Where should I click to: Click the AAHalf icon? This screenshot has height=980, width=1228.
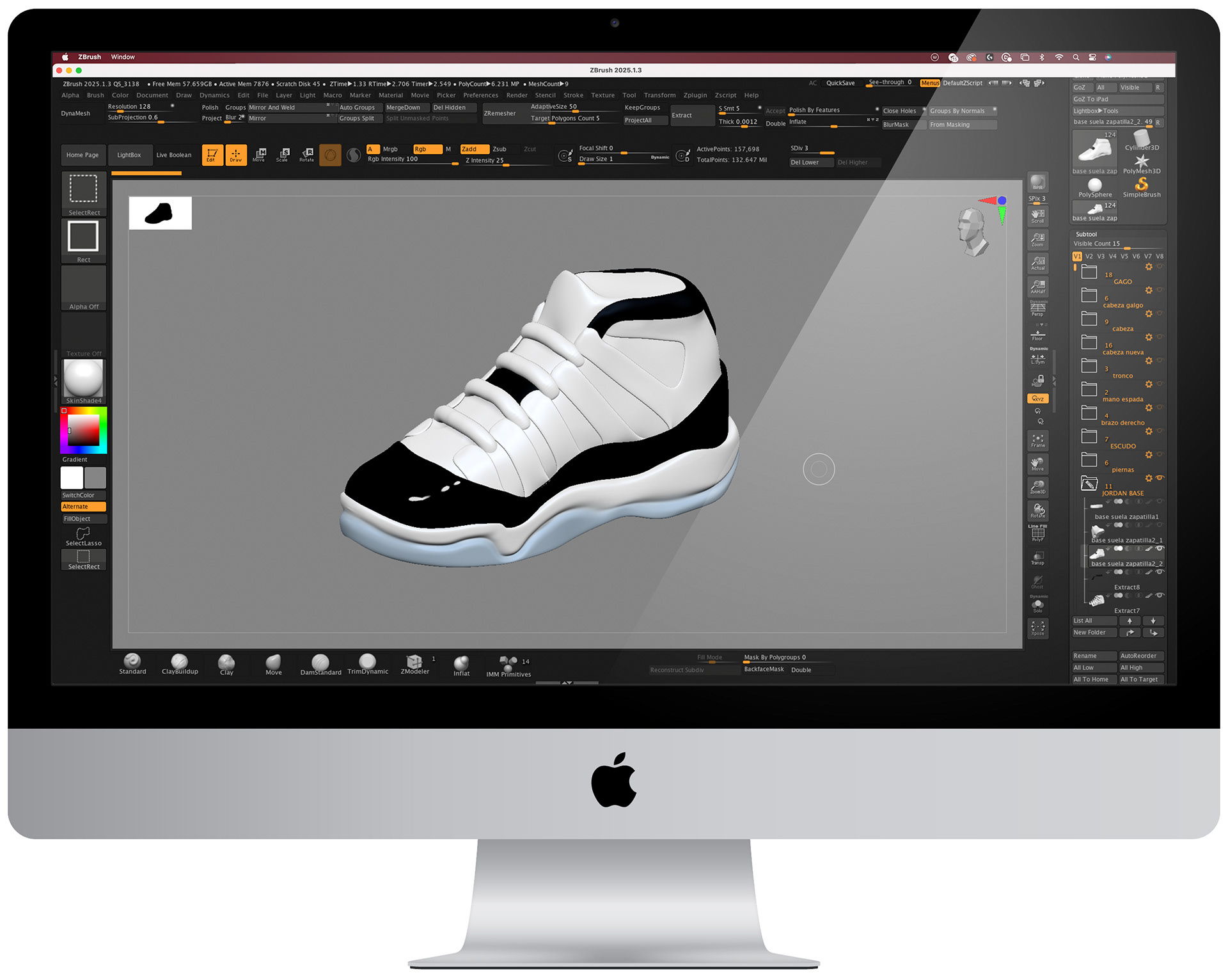(x=1037, y=287)
